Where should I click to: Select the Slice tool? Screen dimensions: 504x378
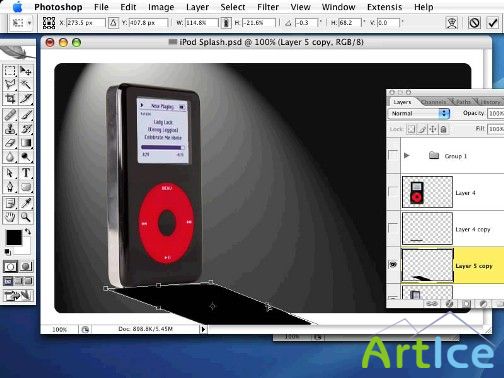(x=26, y=98)
